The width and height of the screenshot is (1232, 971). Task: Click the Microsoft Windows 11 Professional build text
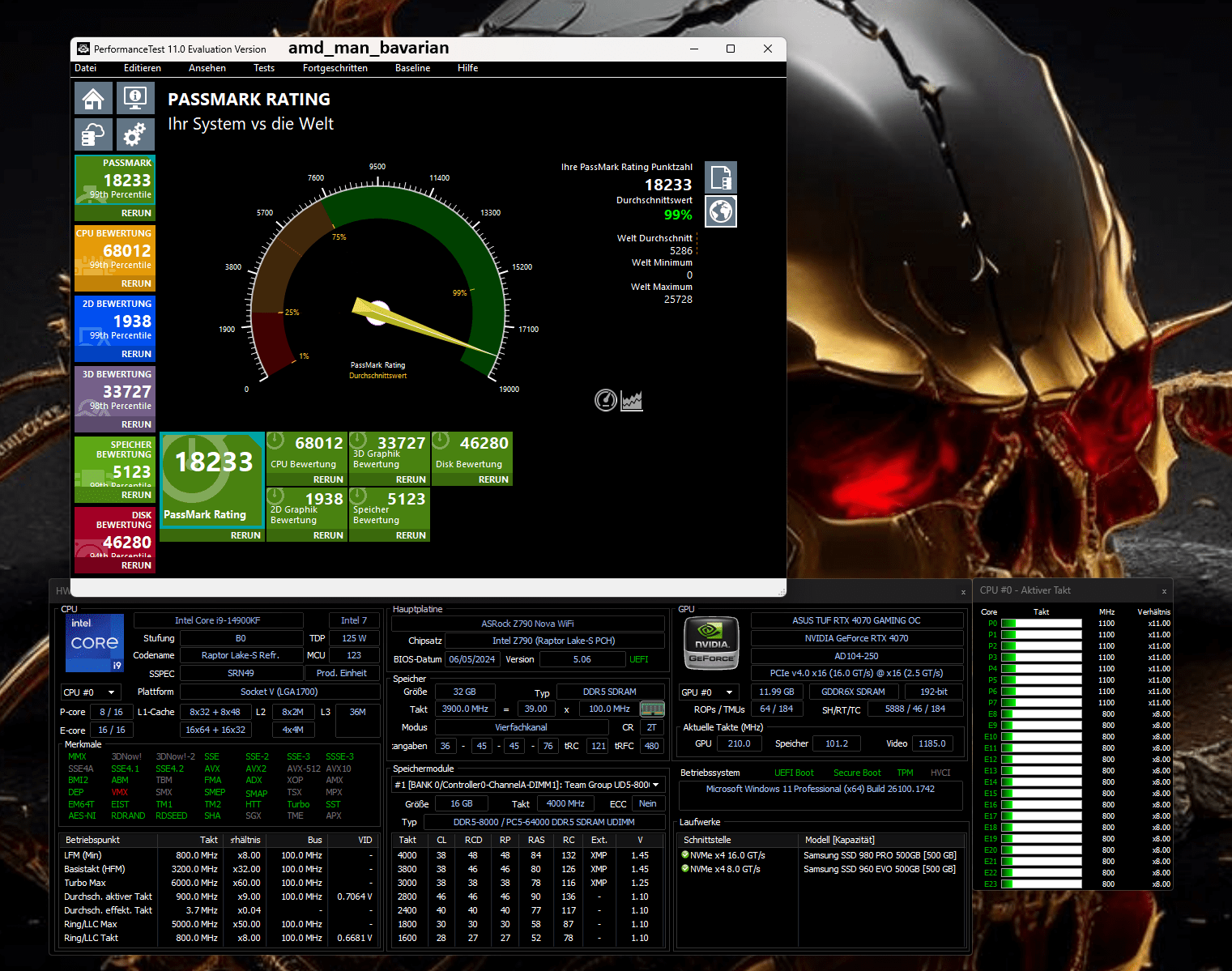821,789
